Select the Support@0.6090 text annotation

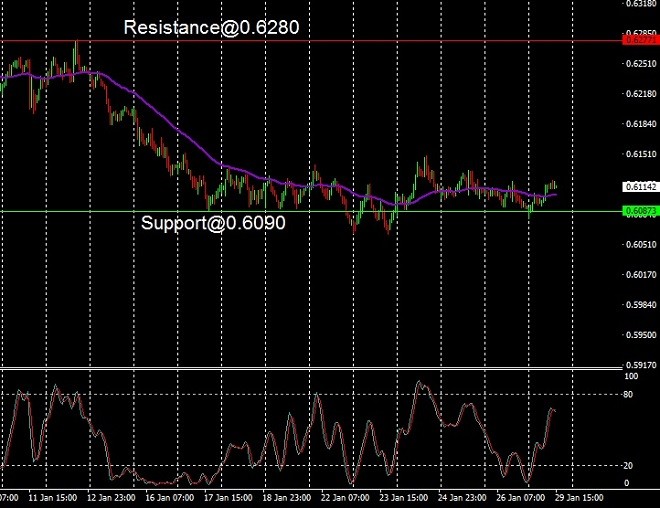213,223
